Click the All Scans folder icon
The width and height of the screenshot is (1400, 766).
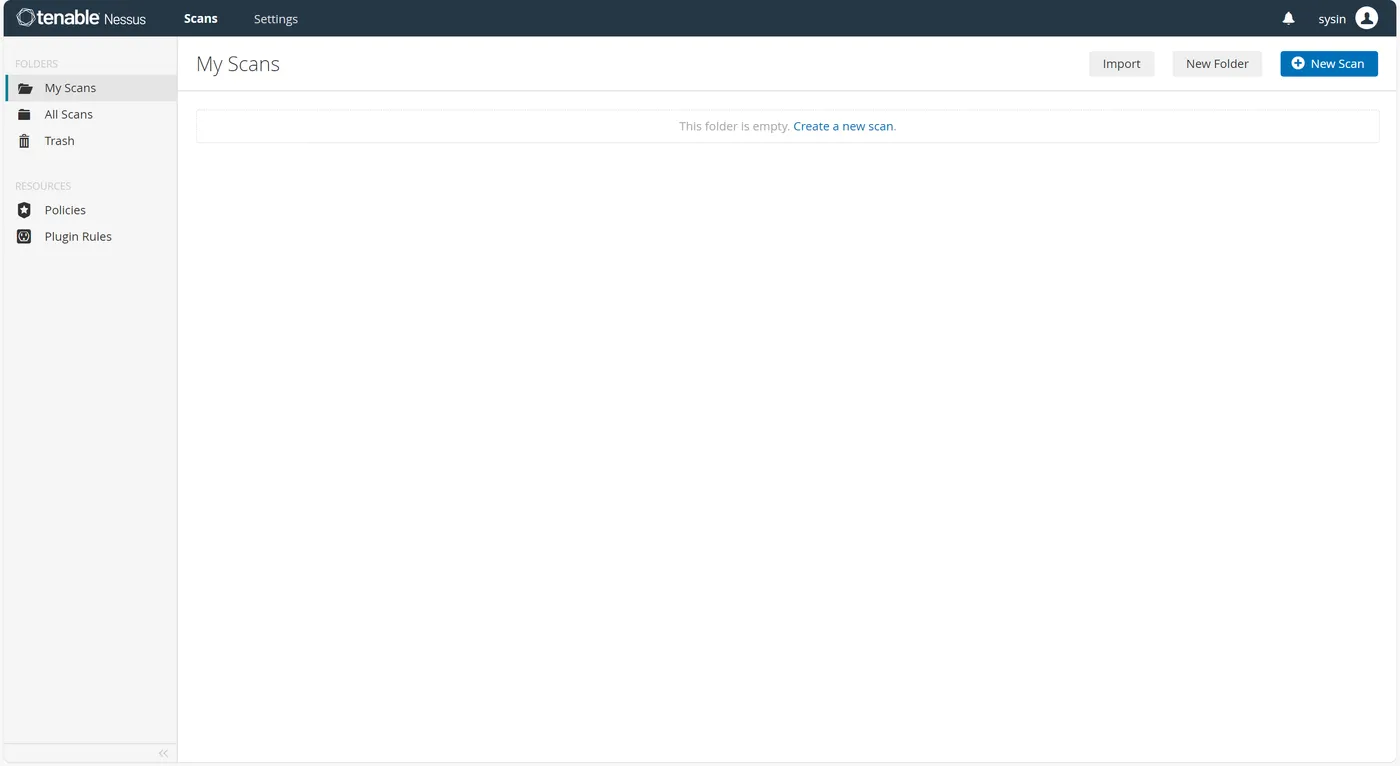click(24, 114)
